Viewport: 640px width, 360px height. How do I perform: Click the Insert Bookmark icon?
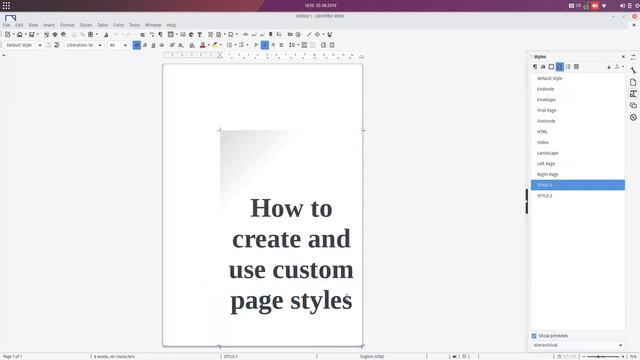coord(270,35)
